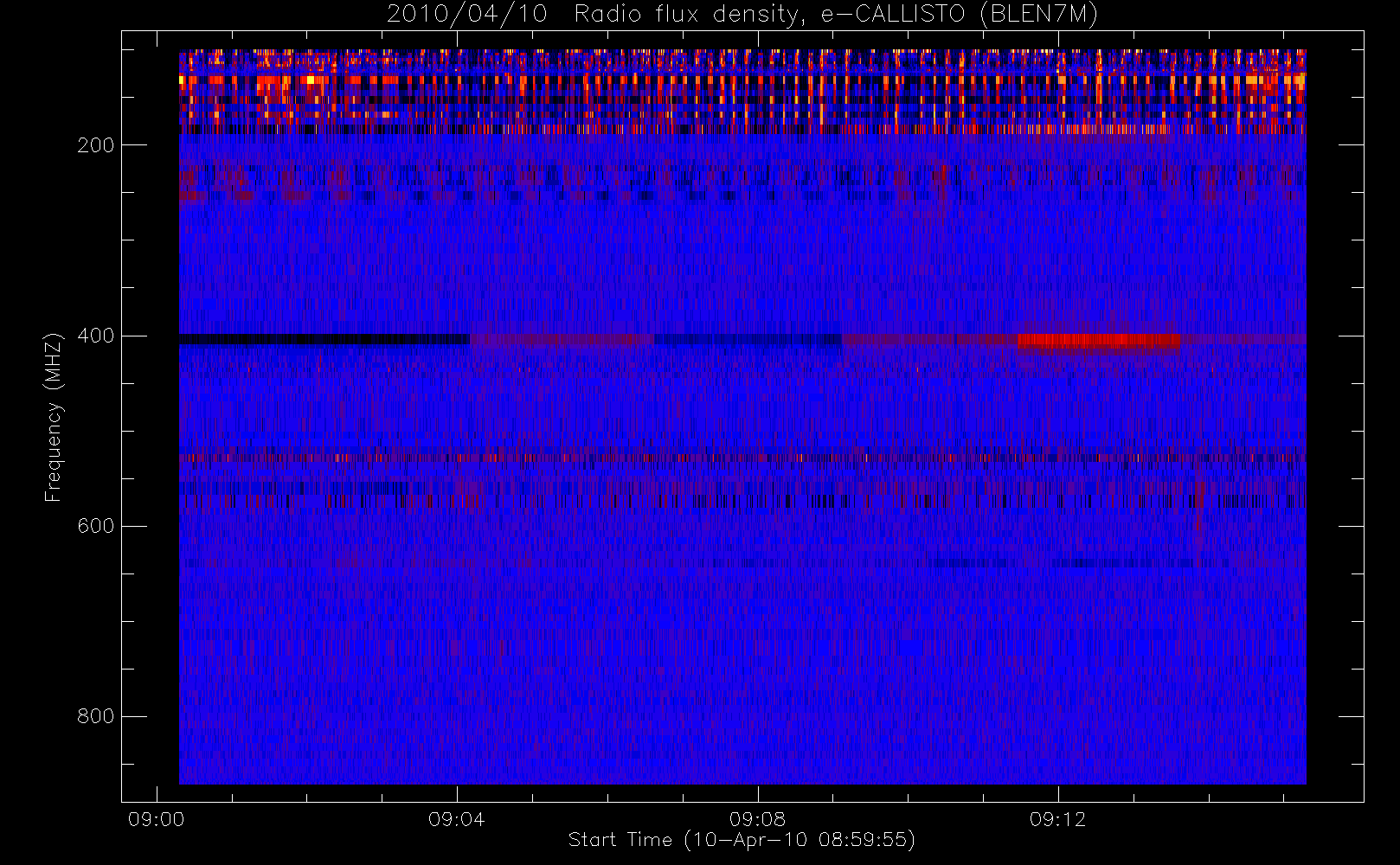The height and width of the screenshot is (865, 1400).
Task: Click the "09:00" time tick label
Action: (157, 819)
